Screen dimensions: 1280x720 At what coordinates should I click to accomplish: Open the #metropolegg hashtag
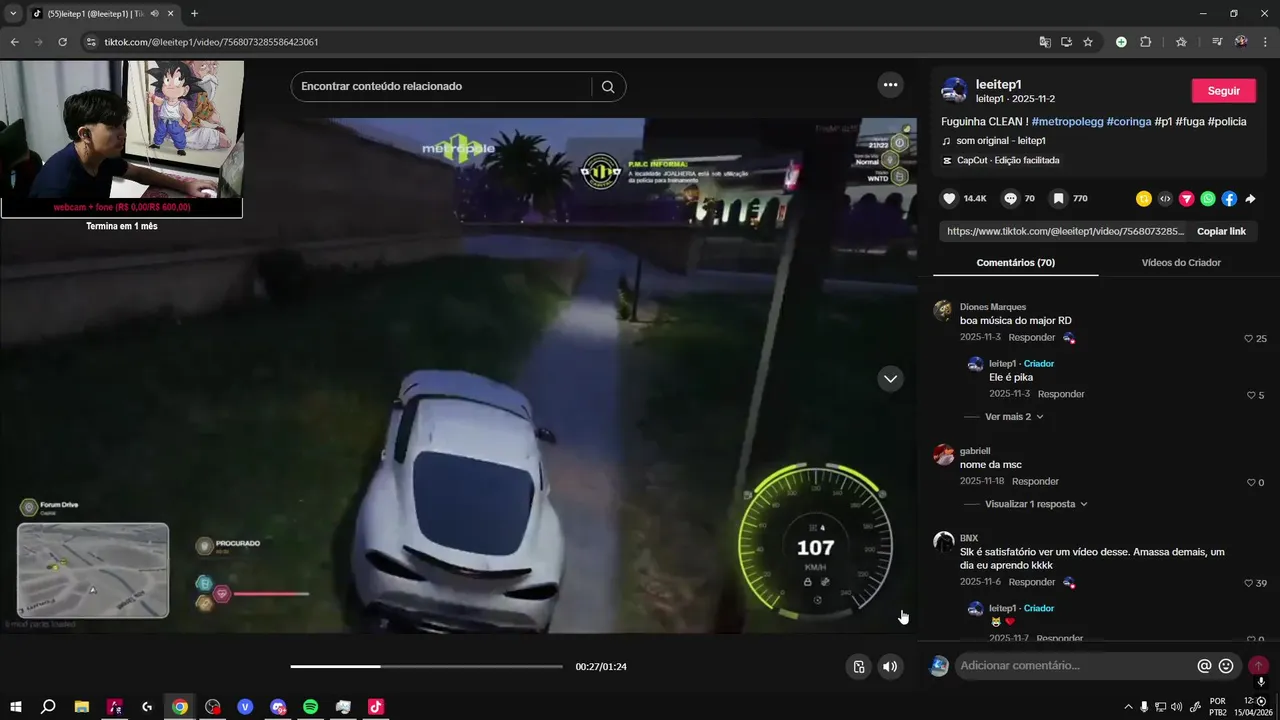[1067, 121]
